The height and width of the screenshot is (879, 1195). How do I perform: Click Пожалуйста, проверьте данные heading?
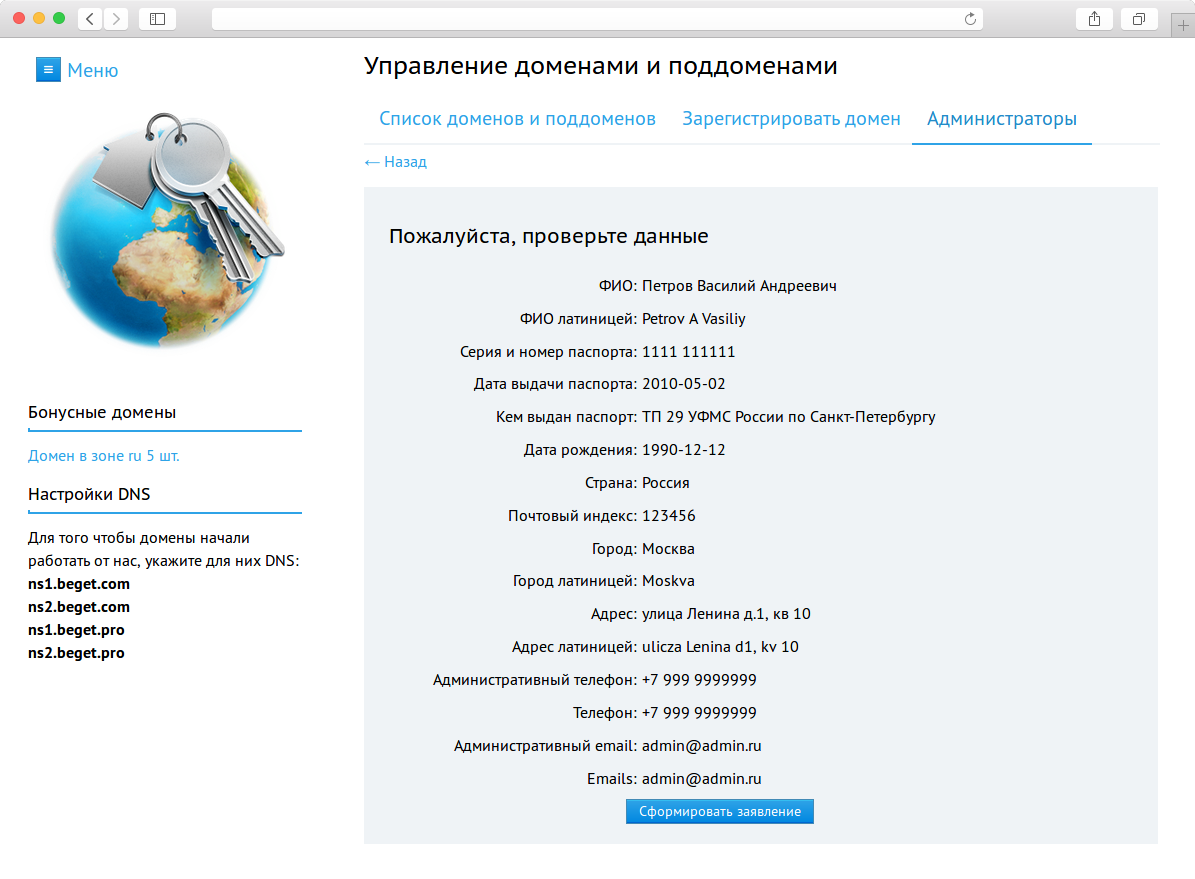tap(549, 236)
